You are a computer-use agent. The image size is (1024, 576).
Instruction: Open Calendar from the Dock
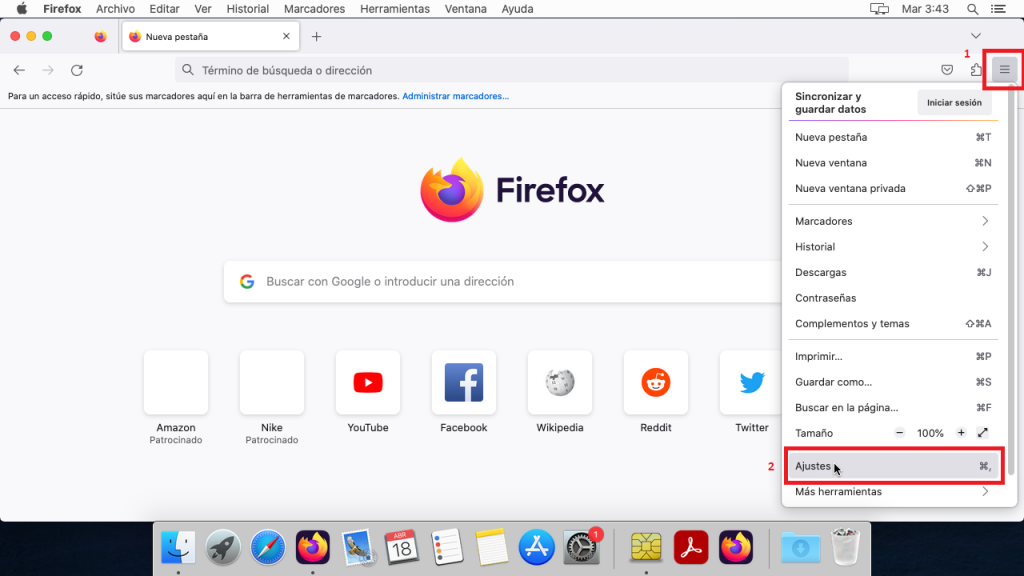(x=401, y=547)
